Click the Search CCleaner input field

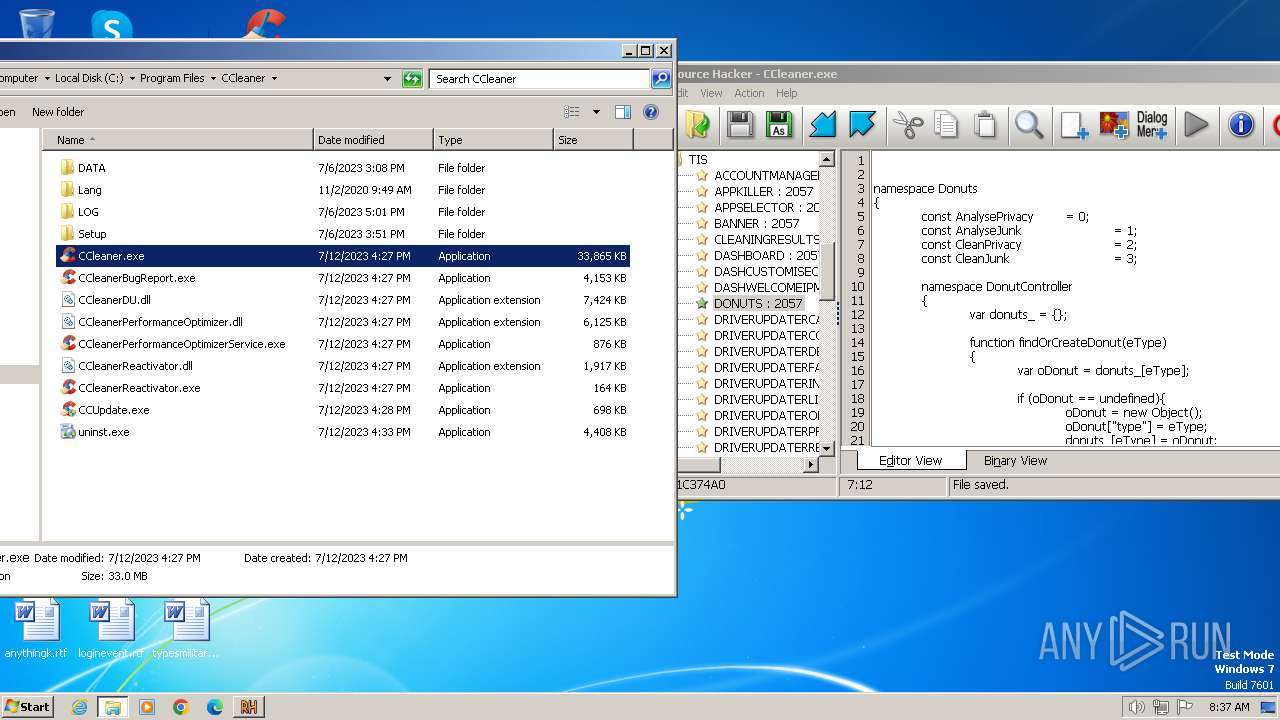[540, 78]
